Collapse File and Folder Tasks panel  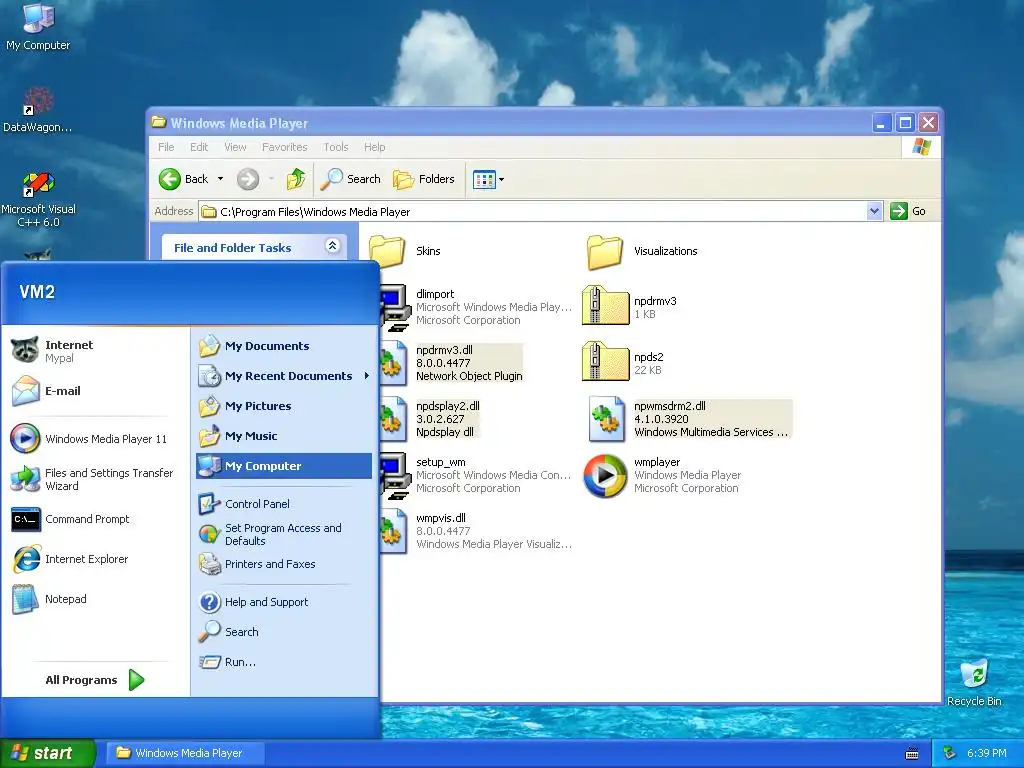coord(332,246)
